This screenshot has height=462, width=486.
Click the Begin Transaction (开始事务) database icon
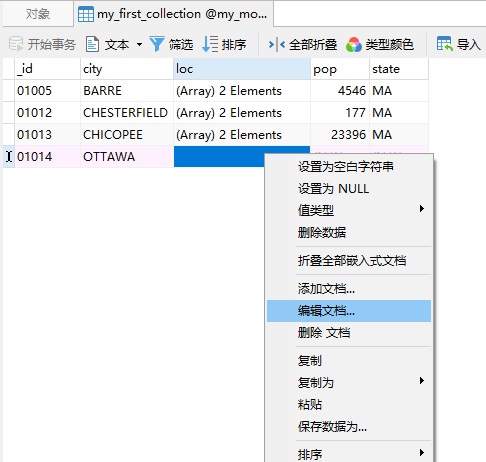point(16,44)
